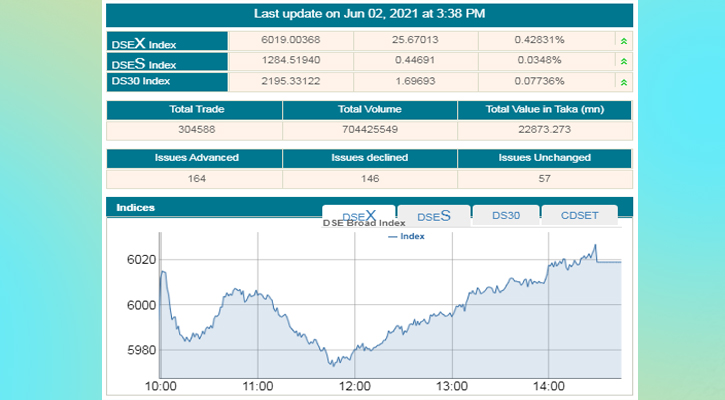This screenshot has height=400, width=725.
Task: Click the Total Value in Taka header
Action: [545, 110]
